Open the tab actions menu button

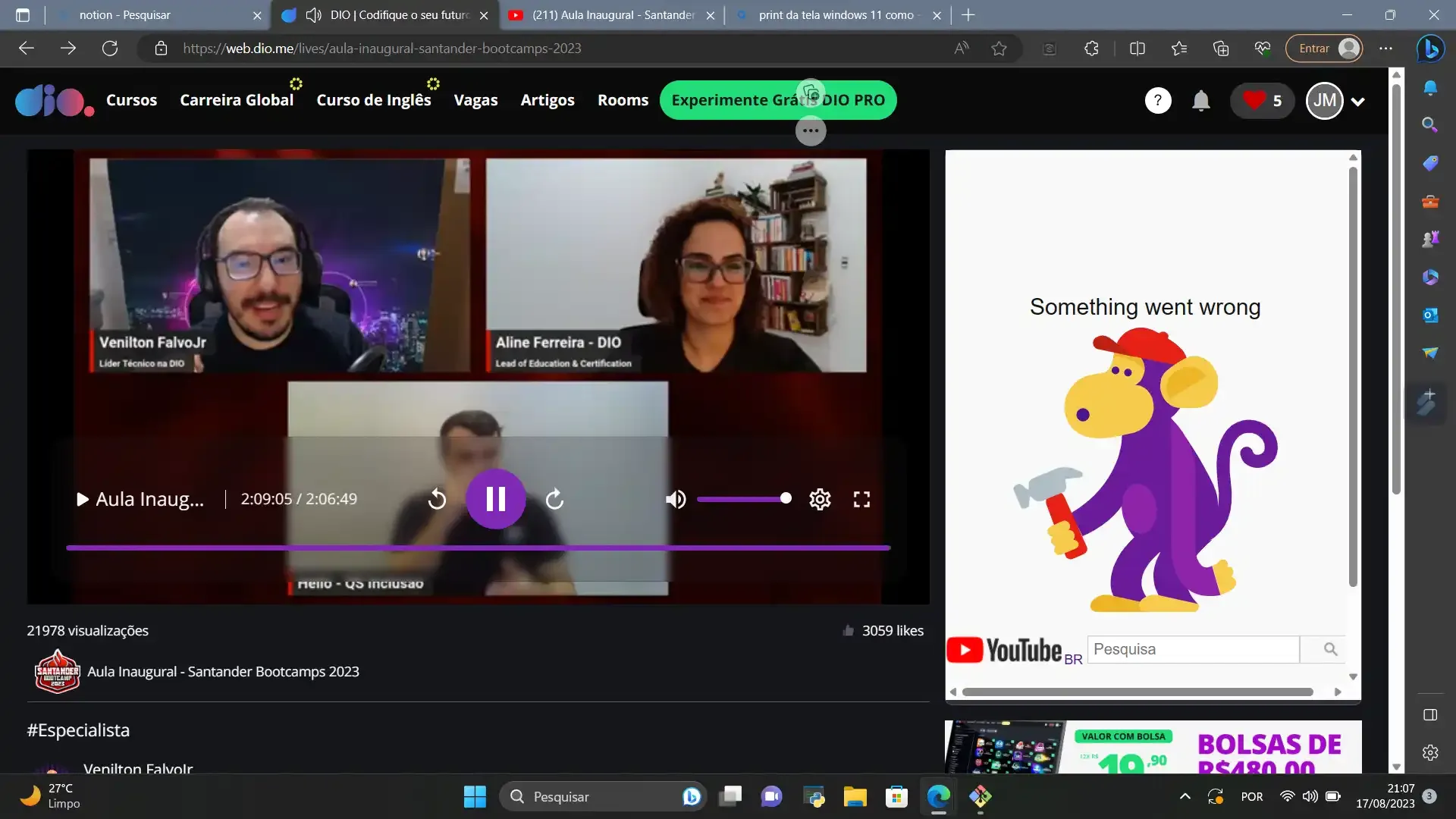pyautogui.click(x=23, y=15)
